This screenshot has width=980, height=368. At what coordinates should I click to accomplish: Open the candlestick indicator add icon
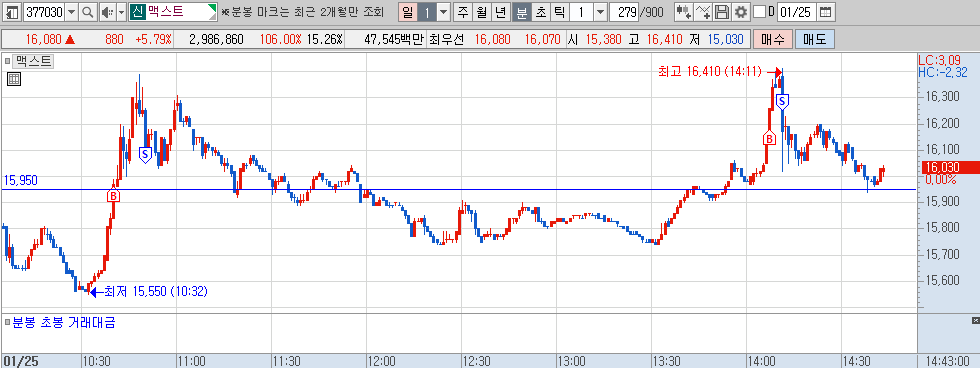point(683,11)
